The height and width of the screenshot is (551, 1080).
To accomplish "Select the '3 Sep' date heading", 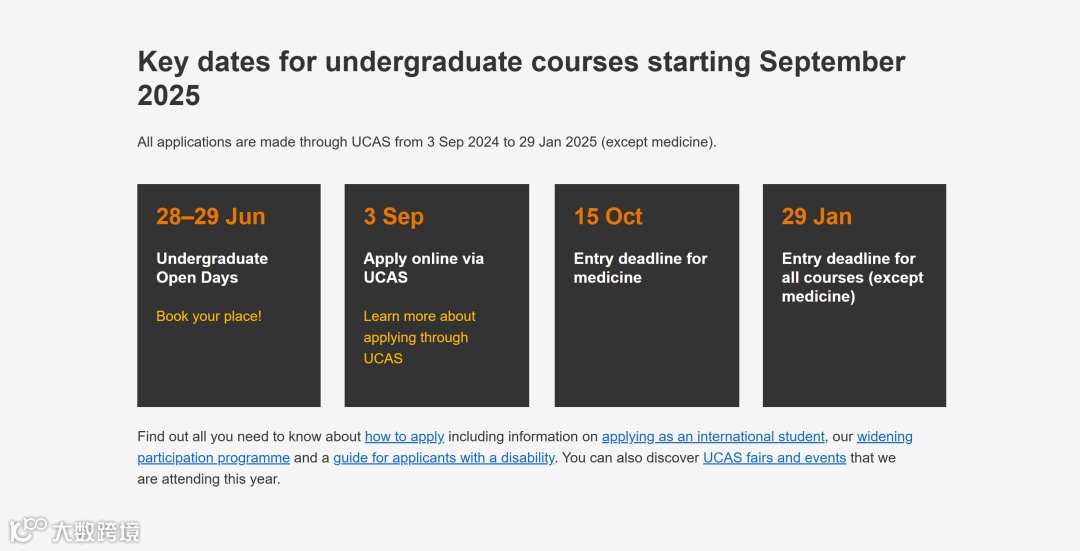I will [394, 217].
